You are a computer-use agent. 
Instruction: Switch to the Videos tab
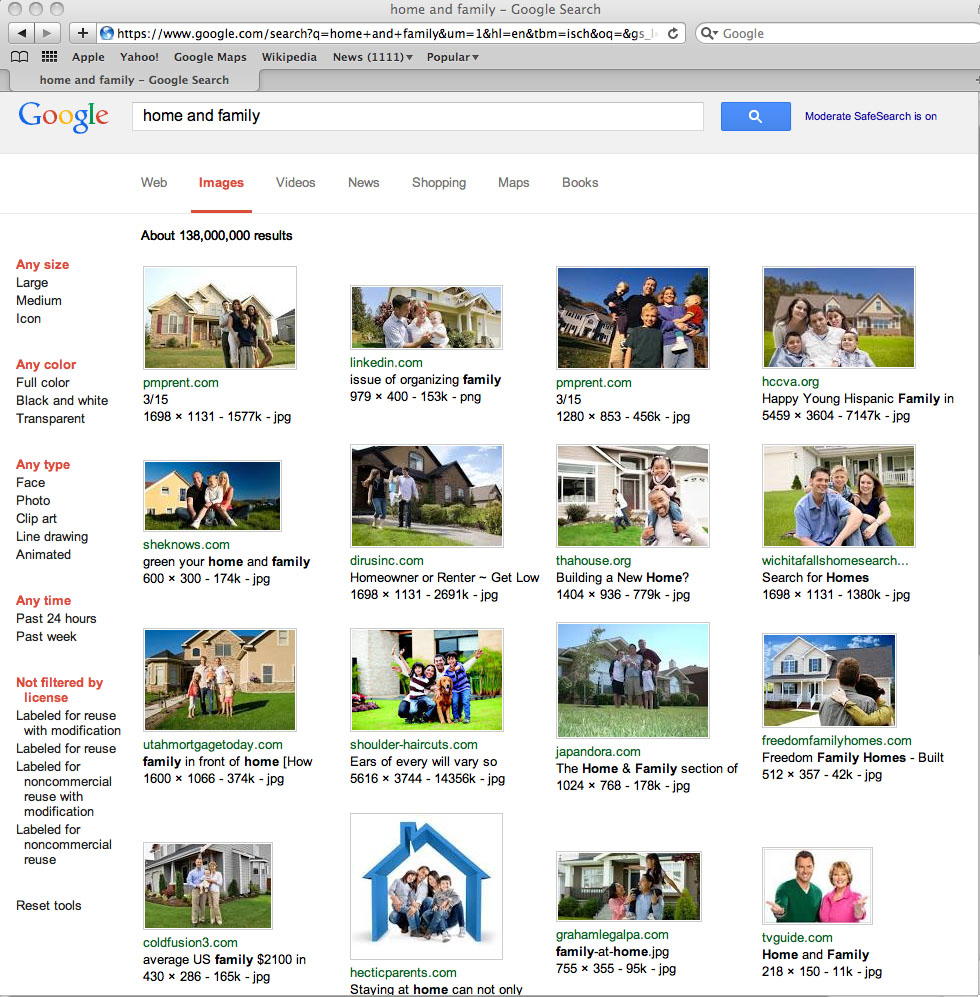tap(295, 182)
